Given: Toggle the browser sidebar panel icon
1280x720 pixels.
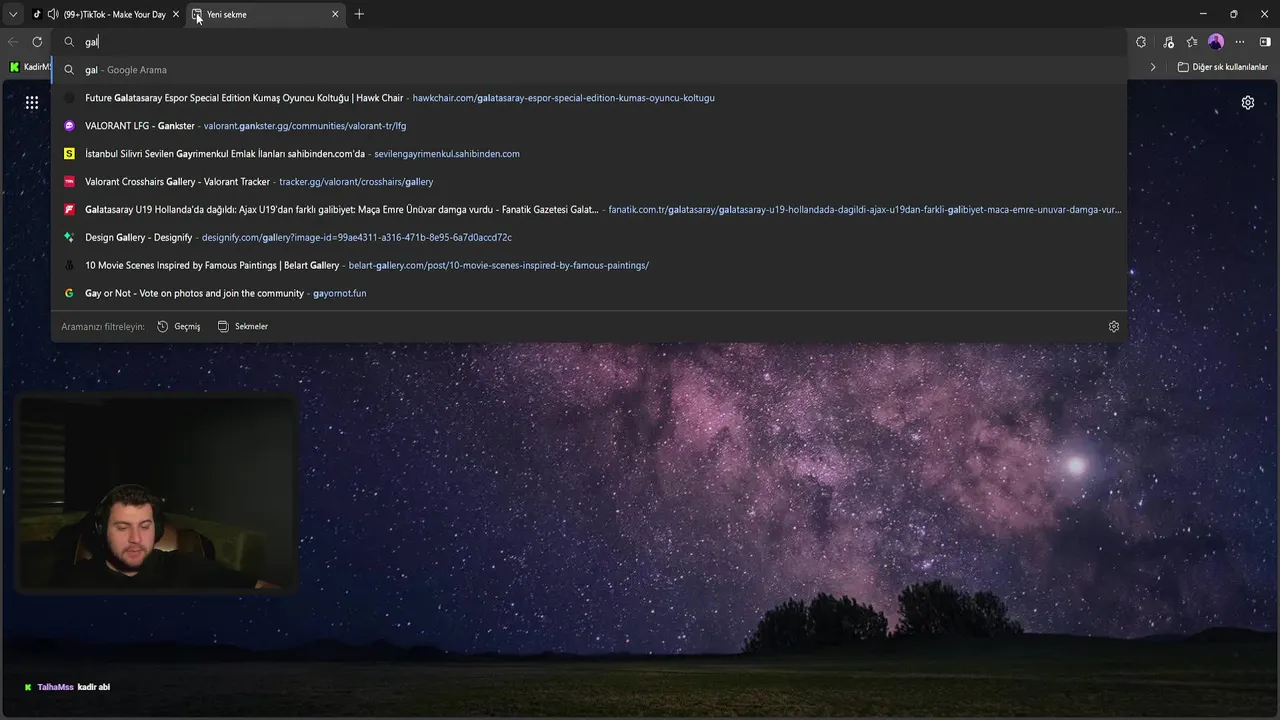Looking at the screenshot, I should click(x=1265, y=42).
